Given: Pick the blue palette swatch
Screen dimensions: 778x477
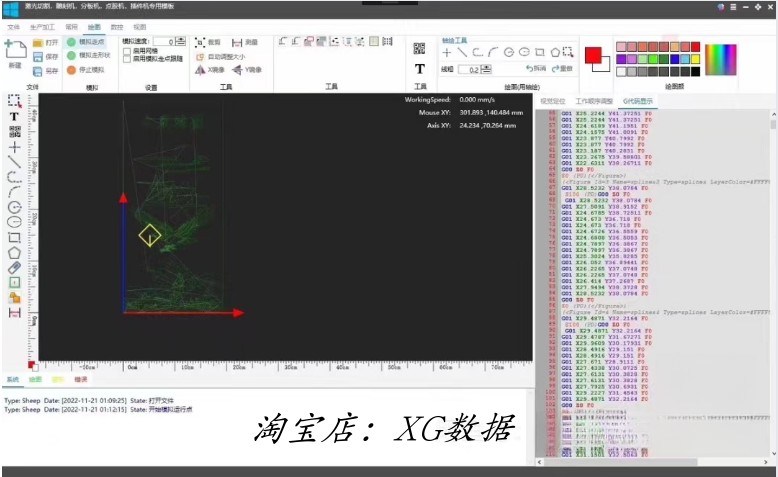Looking at the screenshot, I should 675,59.
